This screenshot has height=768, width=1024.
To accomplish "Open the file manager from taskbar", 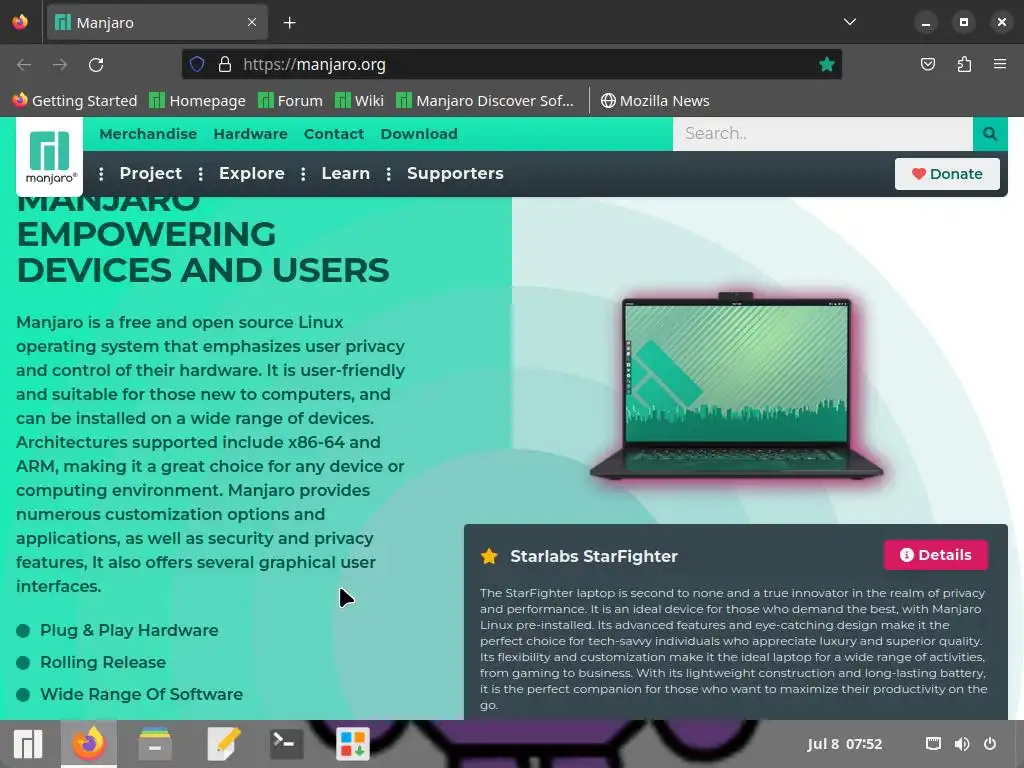I will [x=155, y=744].
